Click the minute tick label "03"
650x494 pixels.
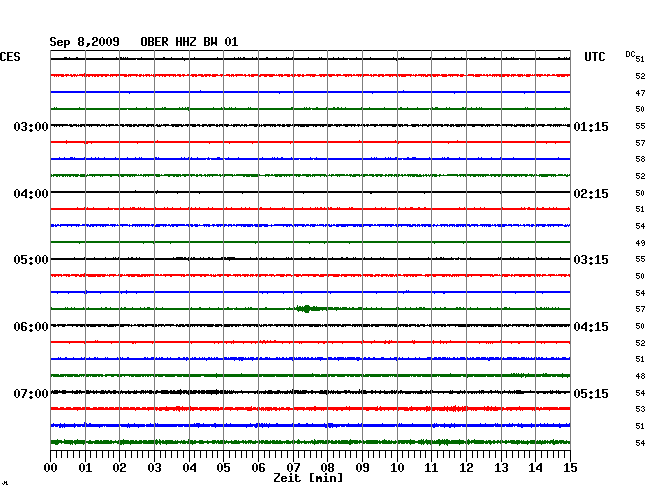[154, 468]
